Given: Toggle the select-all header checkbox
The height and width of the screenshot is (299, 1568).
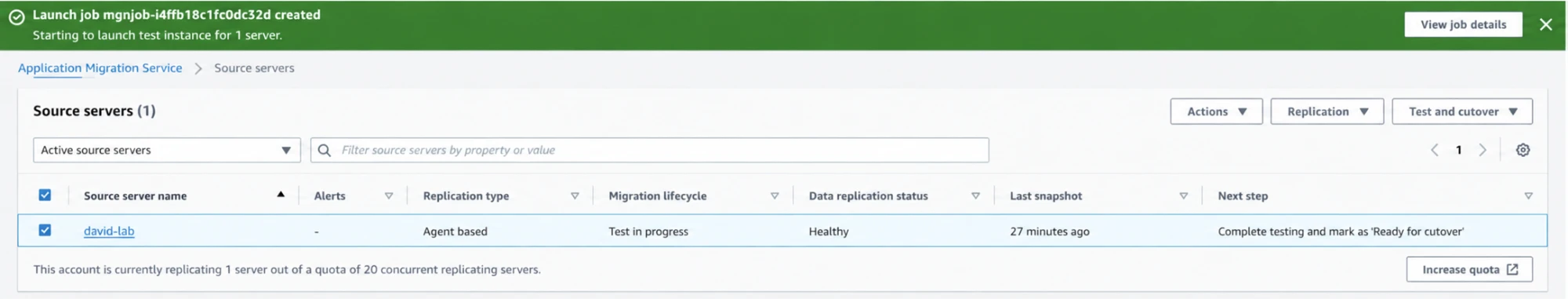Looking at the screenshot, I should pyautogui.click(x=45, y=195).
